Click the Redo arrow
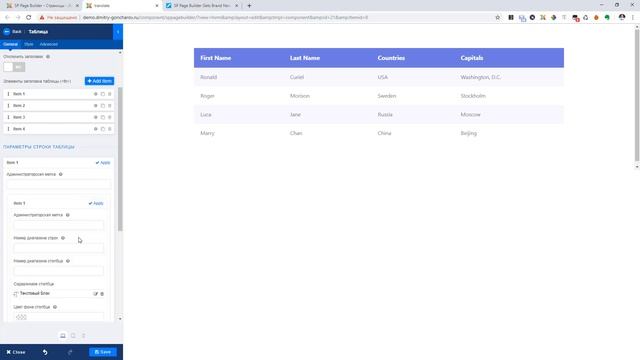Viewport: 640px width, 360px height. pyautogui.click(x=70, y=352)
